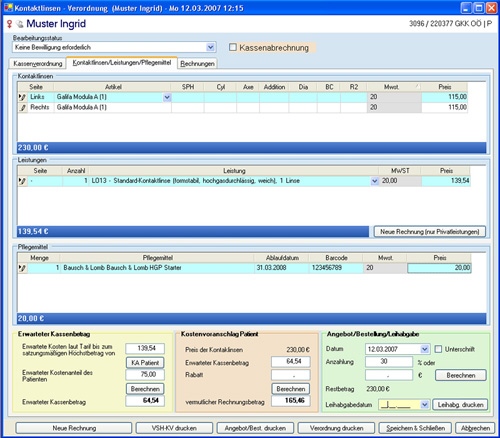
Task: Click Neue Rechnung (nur Privatleistungen) button
Action: click(x=430, y=232)
